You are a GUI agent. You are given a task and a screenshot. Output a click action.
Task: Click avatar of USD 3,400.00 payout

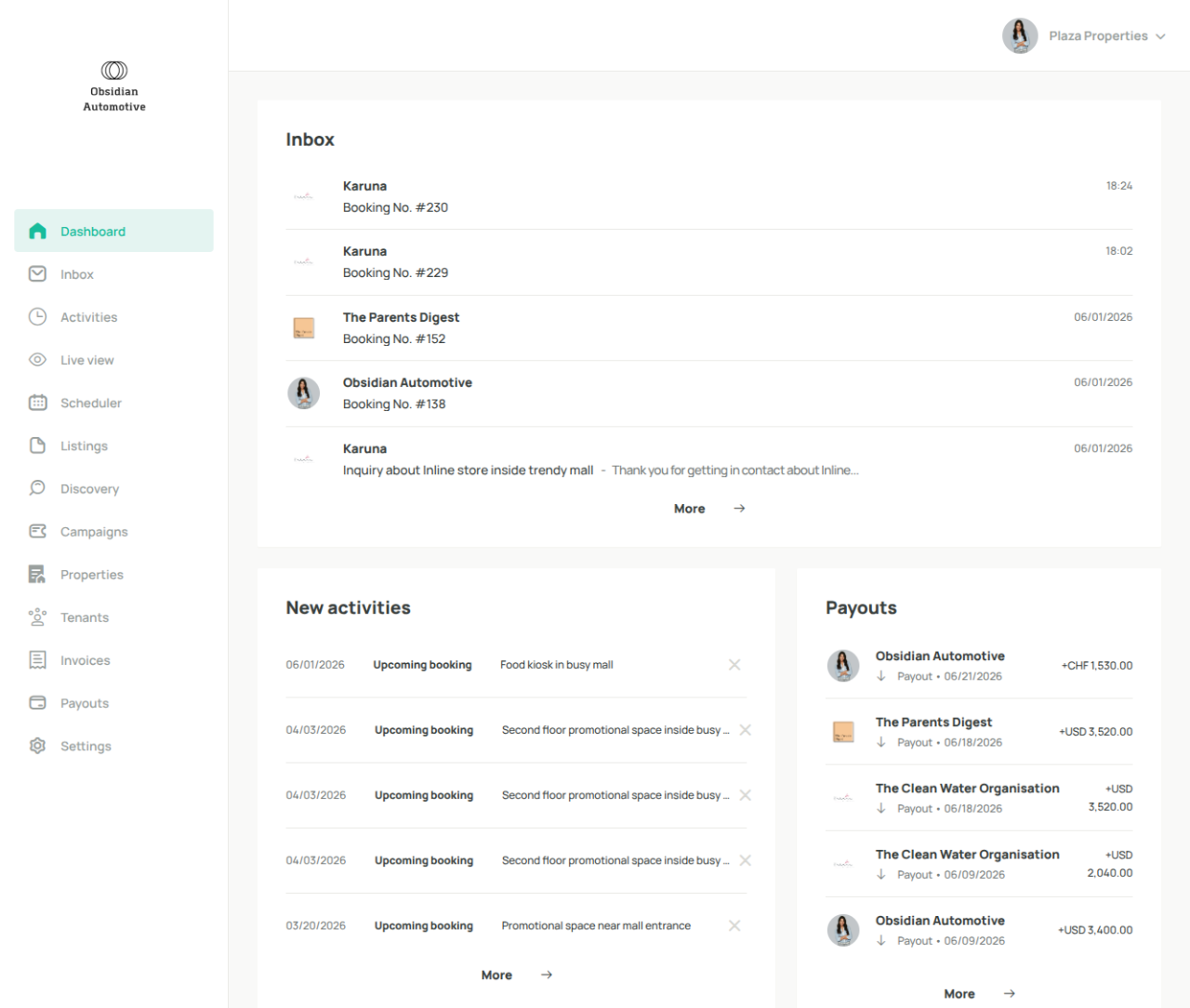coord(843,930)
